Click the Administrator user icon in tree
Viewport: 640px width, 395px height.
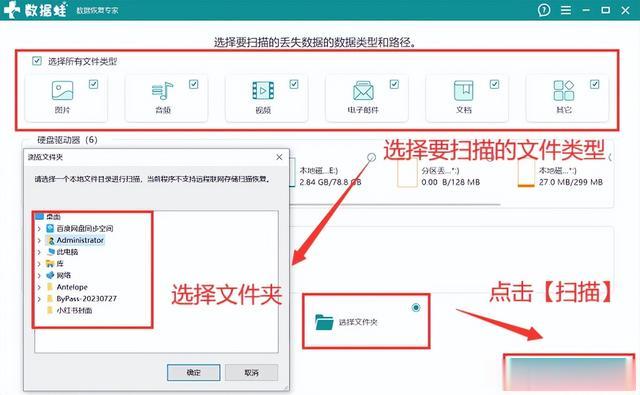51,240
